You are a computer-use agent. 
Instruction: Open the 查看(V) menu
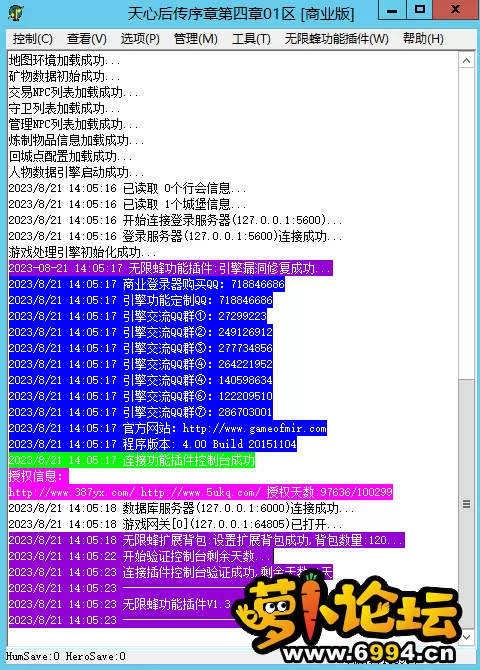tap(86, 39)
